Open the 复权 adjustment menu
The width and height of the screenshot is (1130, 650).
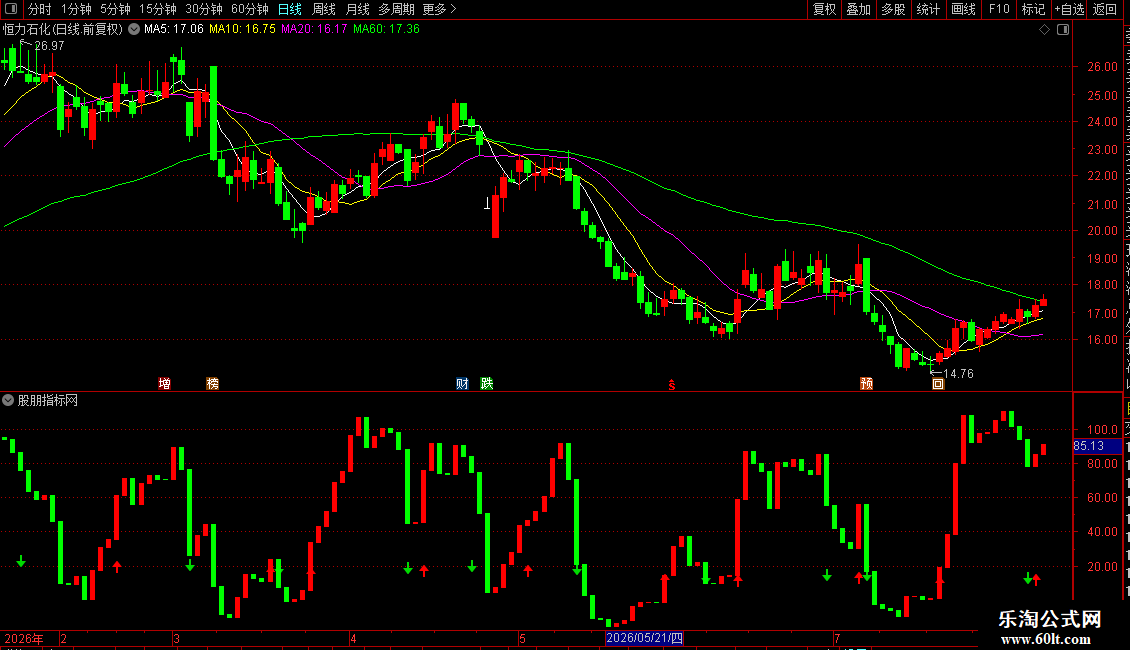(824, 9)
